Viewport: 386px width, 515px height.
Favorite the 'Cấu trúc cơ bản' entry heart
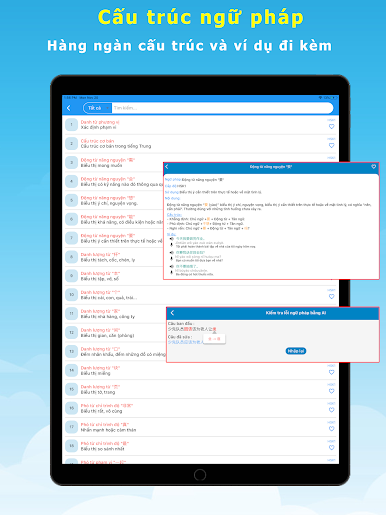[331, 145]
